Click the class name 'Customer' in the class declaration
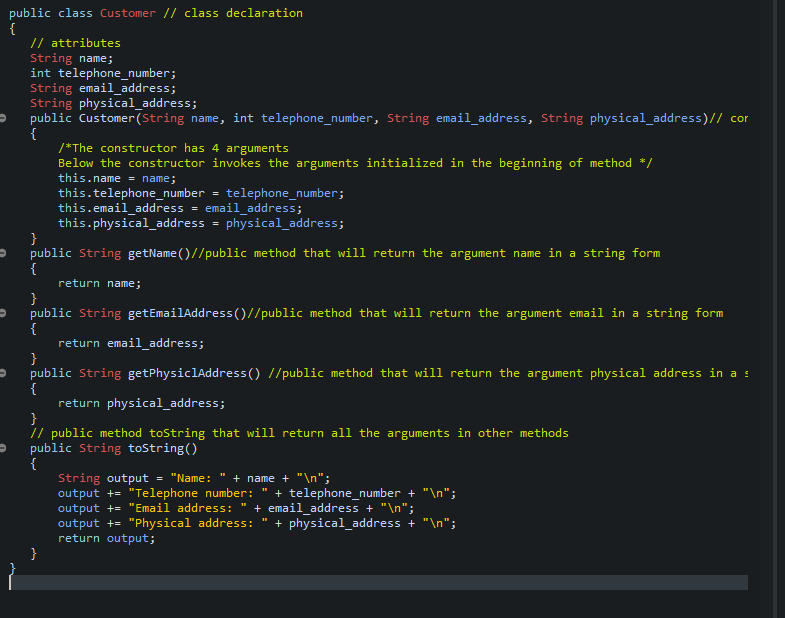The width and height of the screenshot is (785, 618). (x=128, y=13)
